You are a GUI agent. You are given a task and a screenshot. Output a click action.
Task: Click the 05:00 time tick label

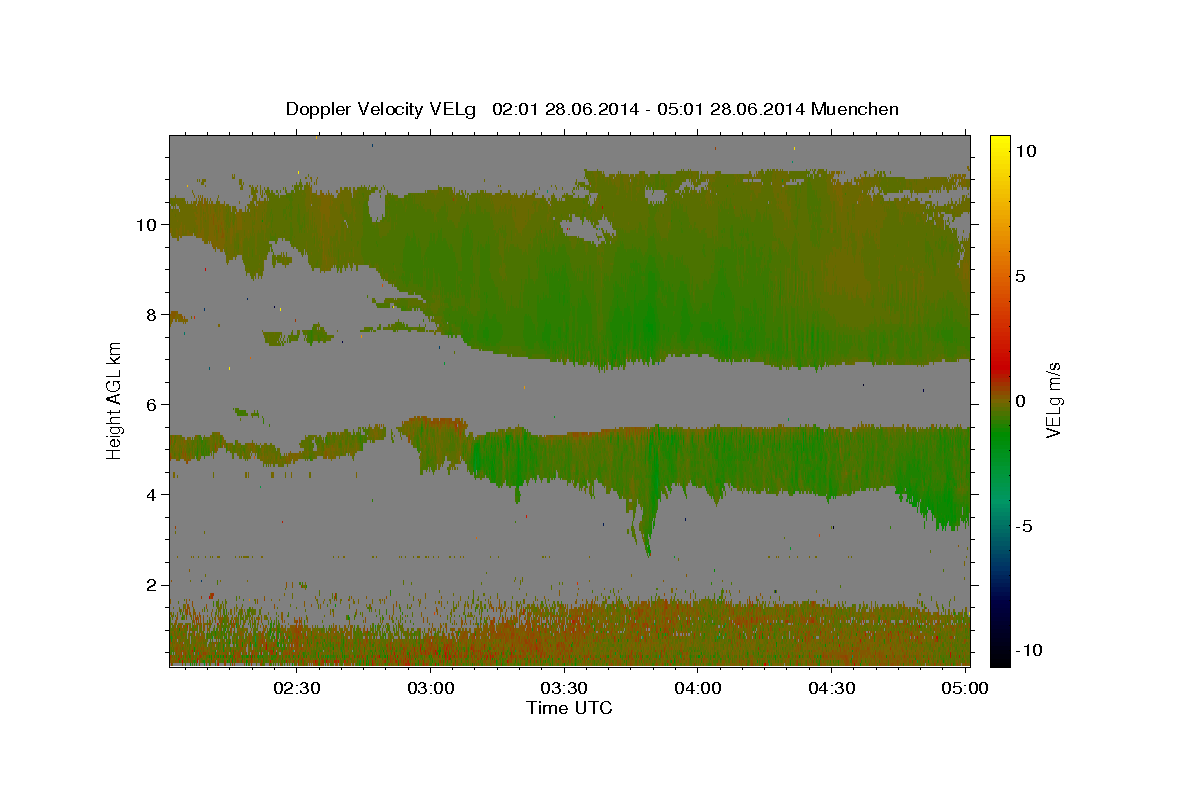[x=964, y=689]
